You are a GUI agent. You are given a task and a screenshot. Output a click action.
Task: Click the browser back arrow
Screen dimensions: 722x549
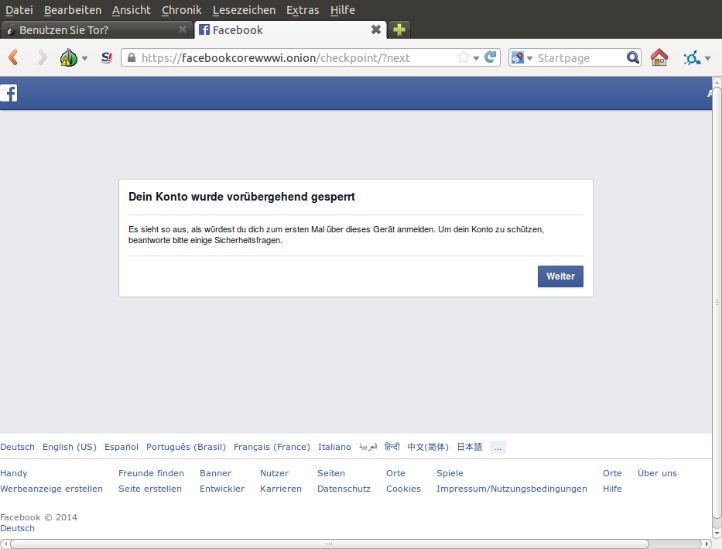(x=13, y=58)
